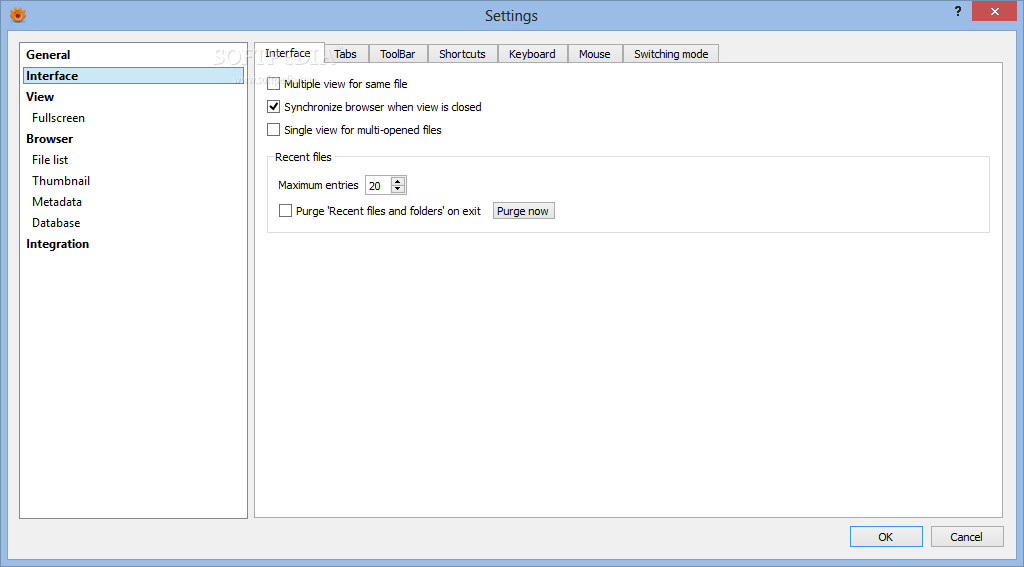1024x567 pixels.
Task: Click the 'Maximum entries' label
Action: click(318, 186)
